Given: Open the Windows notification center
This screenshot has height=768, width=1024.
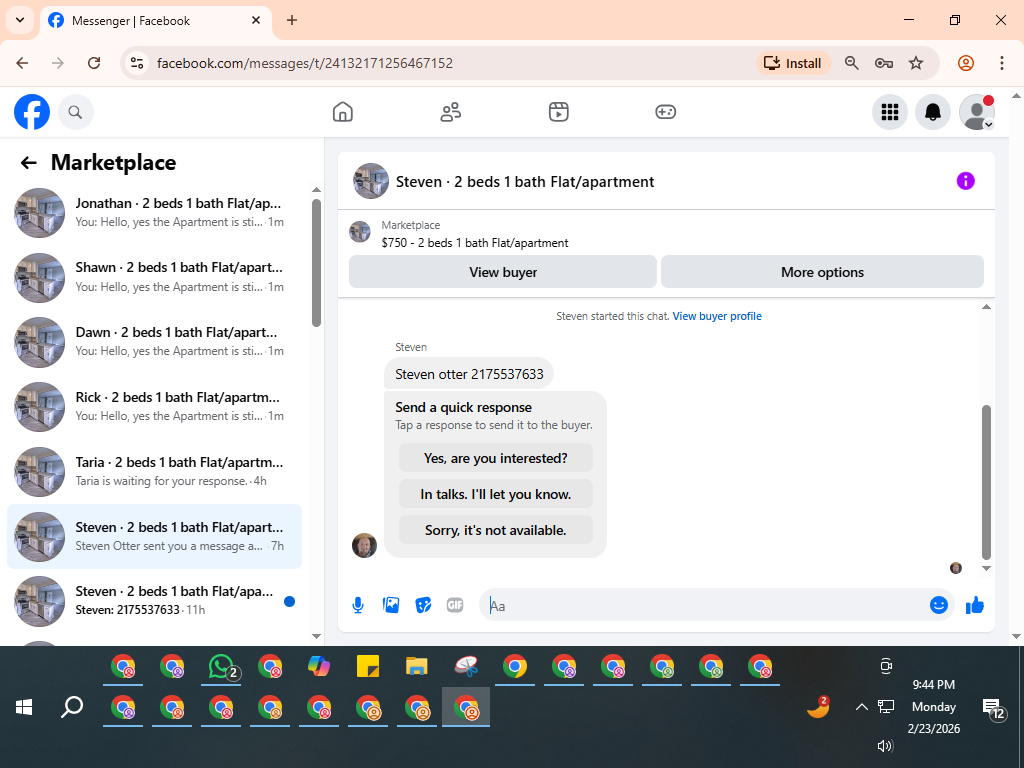Looking at the screenshot, I should tap(994, 708).
